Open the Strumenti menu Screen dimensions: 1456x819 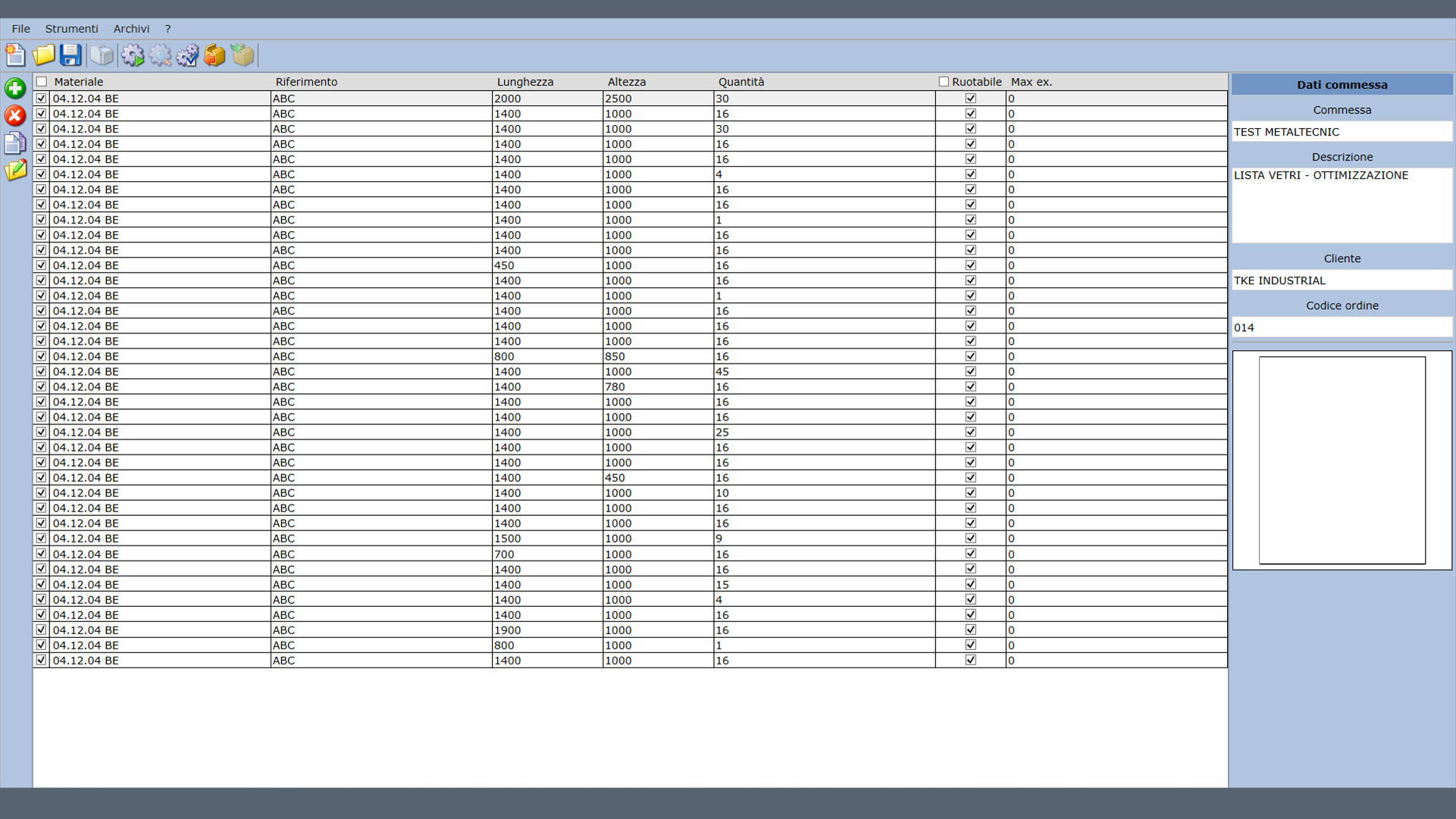[71, 29]
